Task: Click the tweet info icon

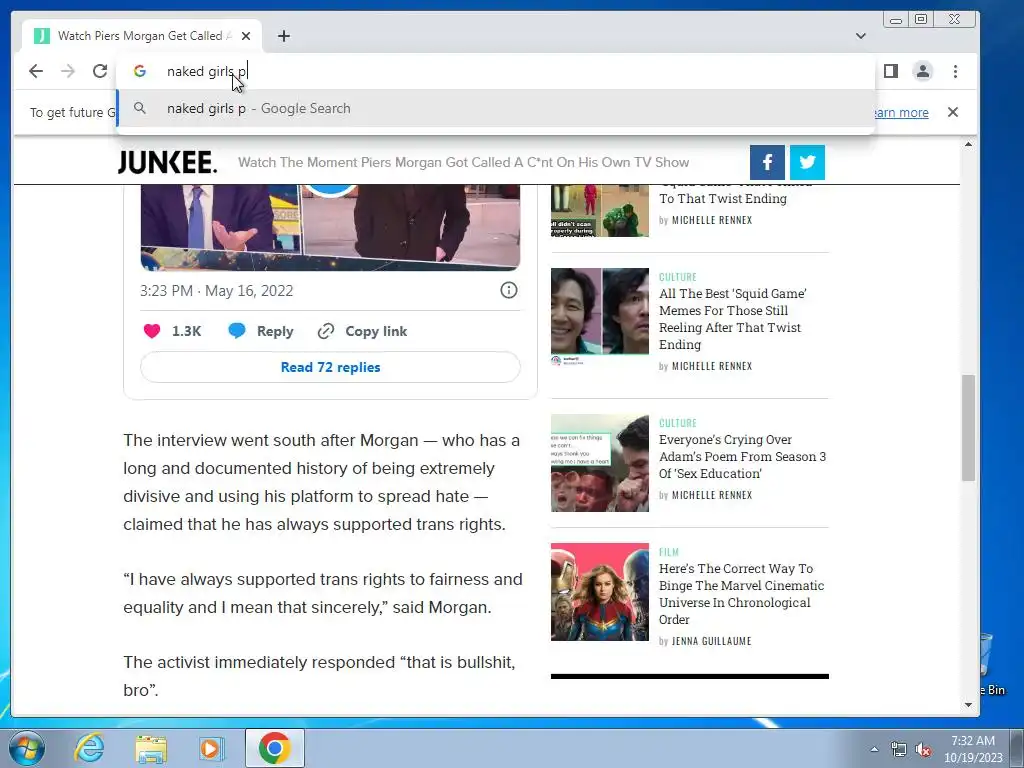Action: tap(509, 290)
